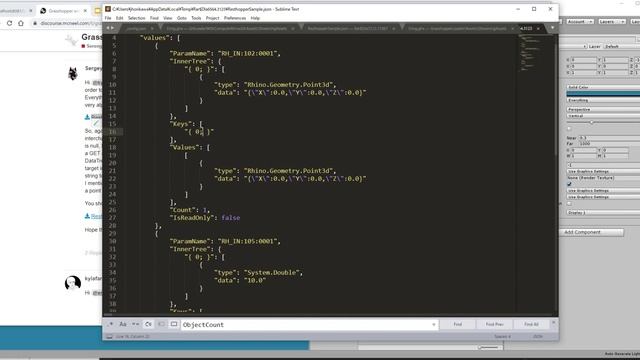Toggle the unchecked checkbox above Display 1

click(x=569, y=203)
